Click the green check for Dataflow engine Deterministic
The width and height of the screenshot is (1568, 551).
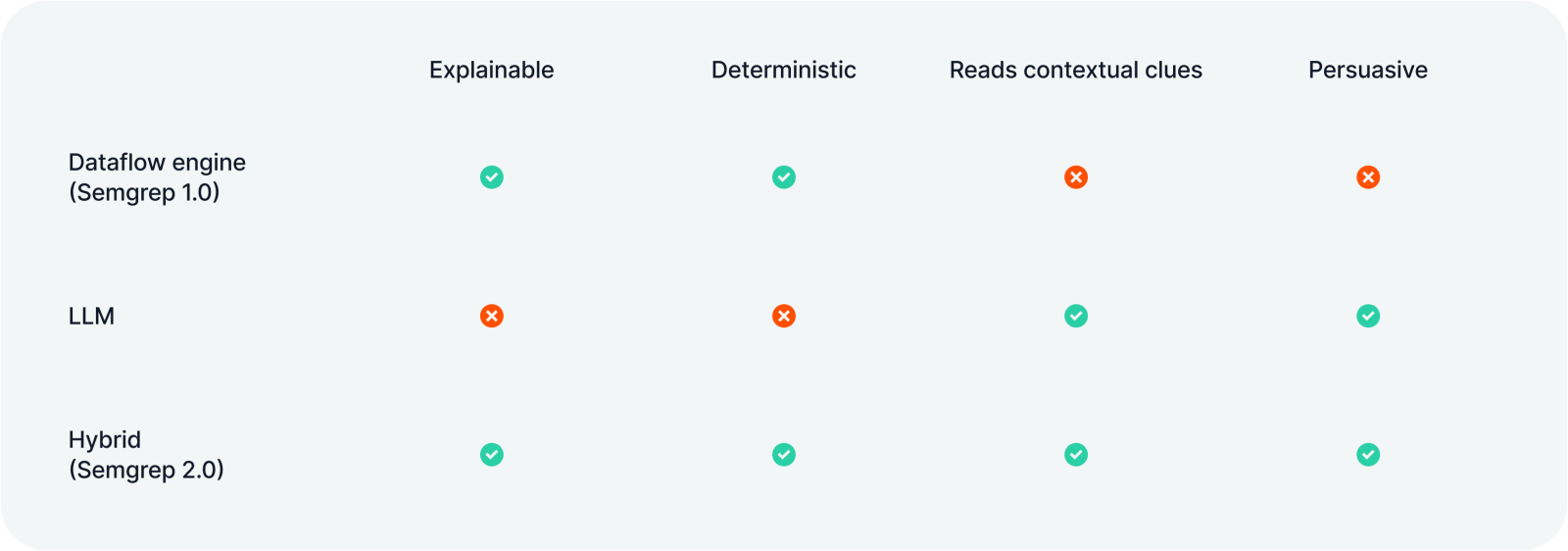784,177
